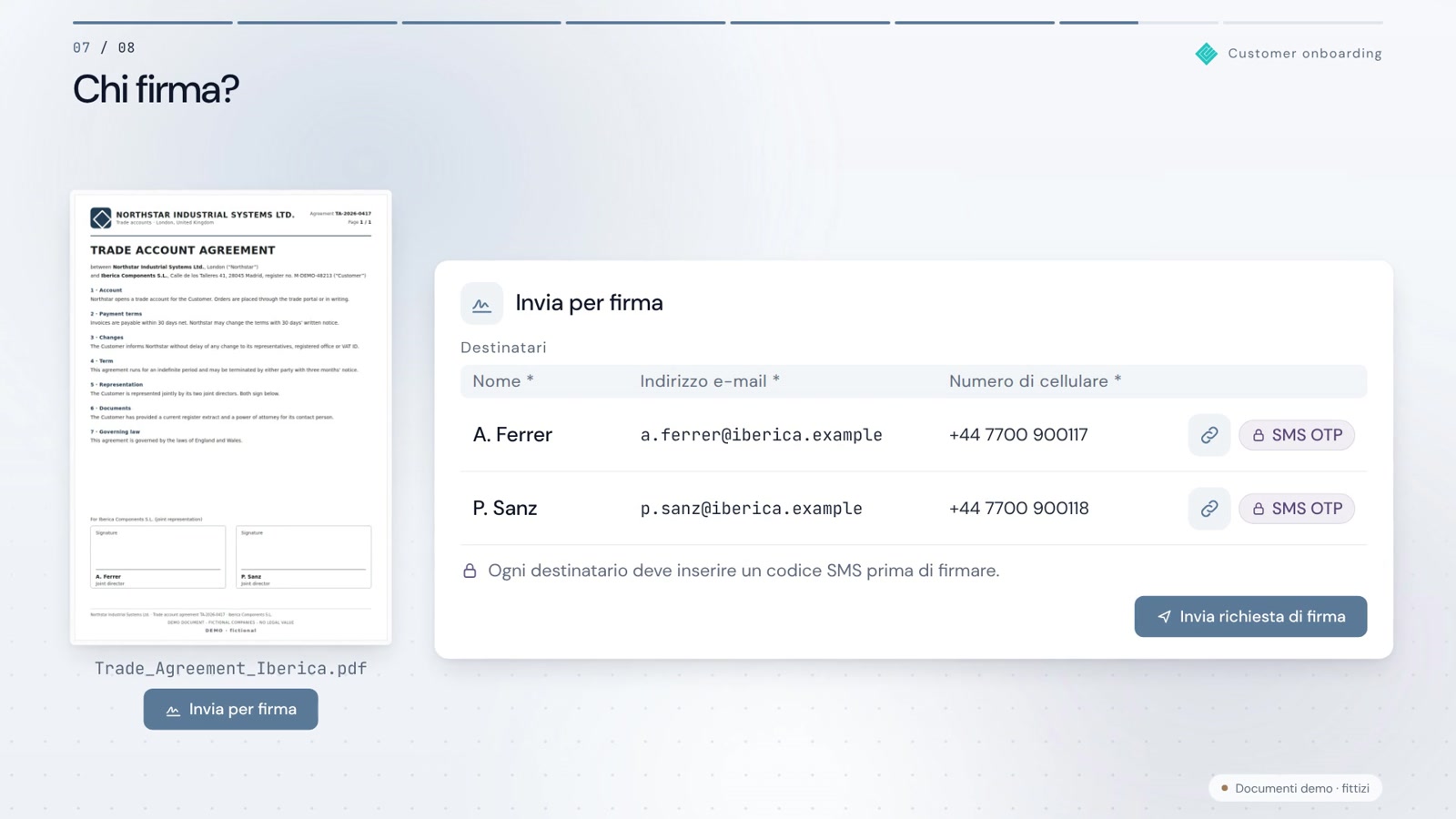Click the file name 'Trade_Agreement_Iberica.pdf'
The image size is (1456, 819).
pyautogui.click(x=231, y=669)
